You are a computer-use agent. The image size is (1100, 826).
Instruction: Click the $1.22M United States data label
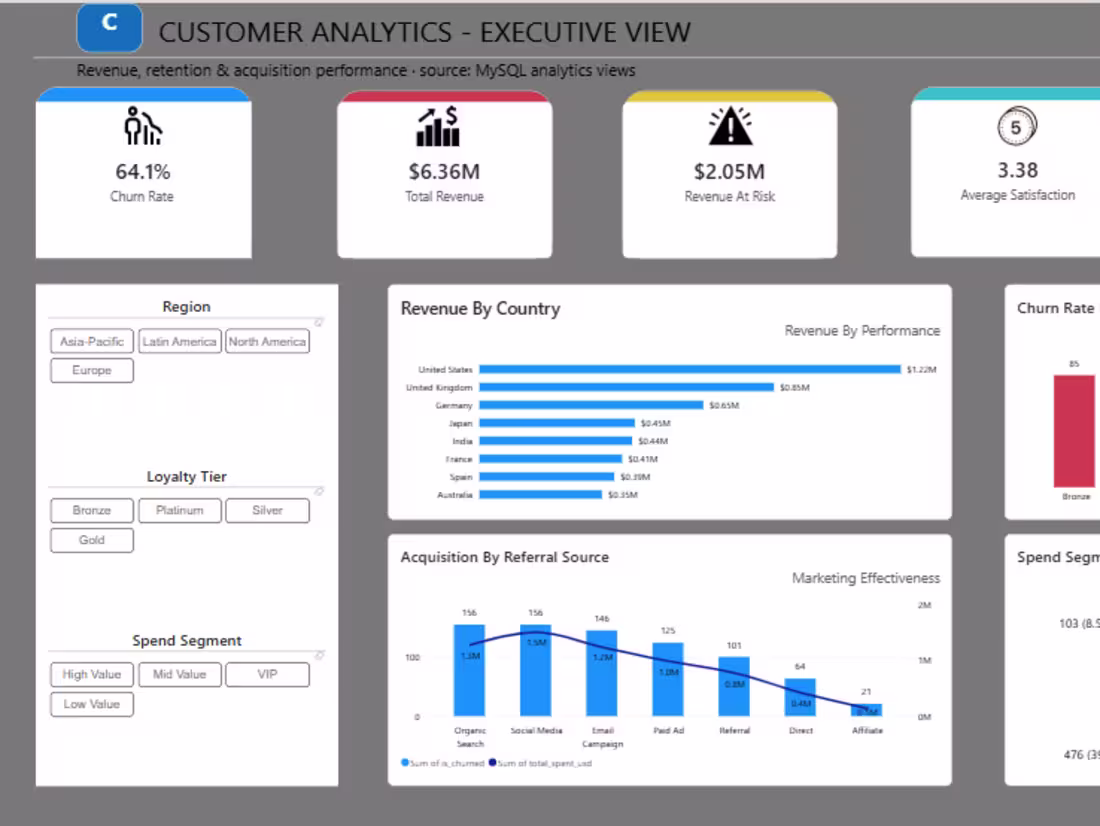pos(922,369)
